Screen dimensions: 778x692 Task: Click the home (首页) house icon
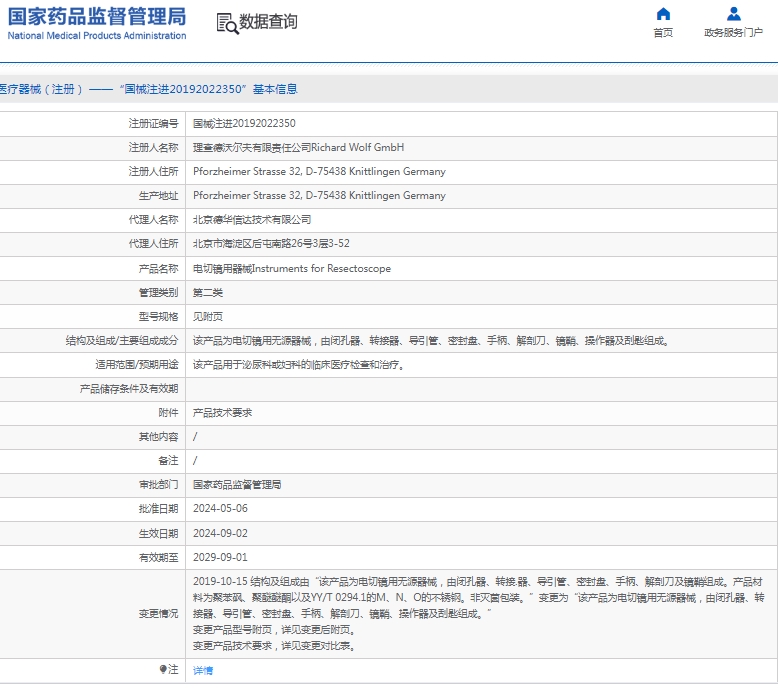pyautogui.click(x=663, y=14)
